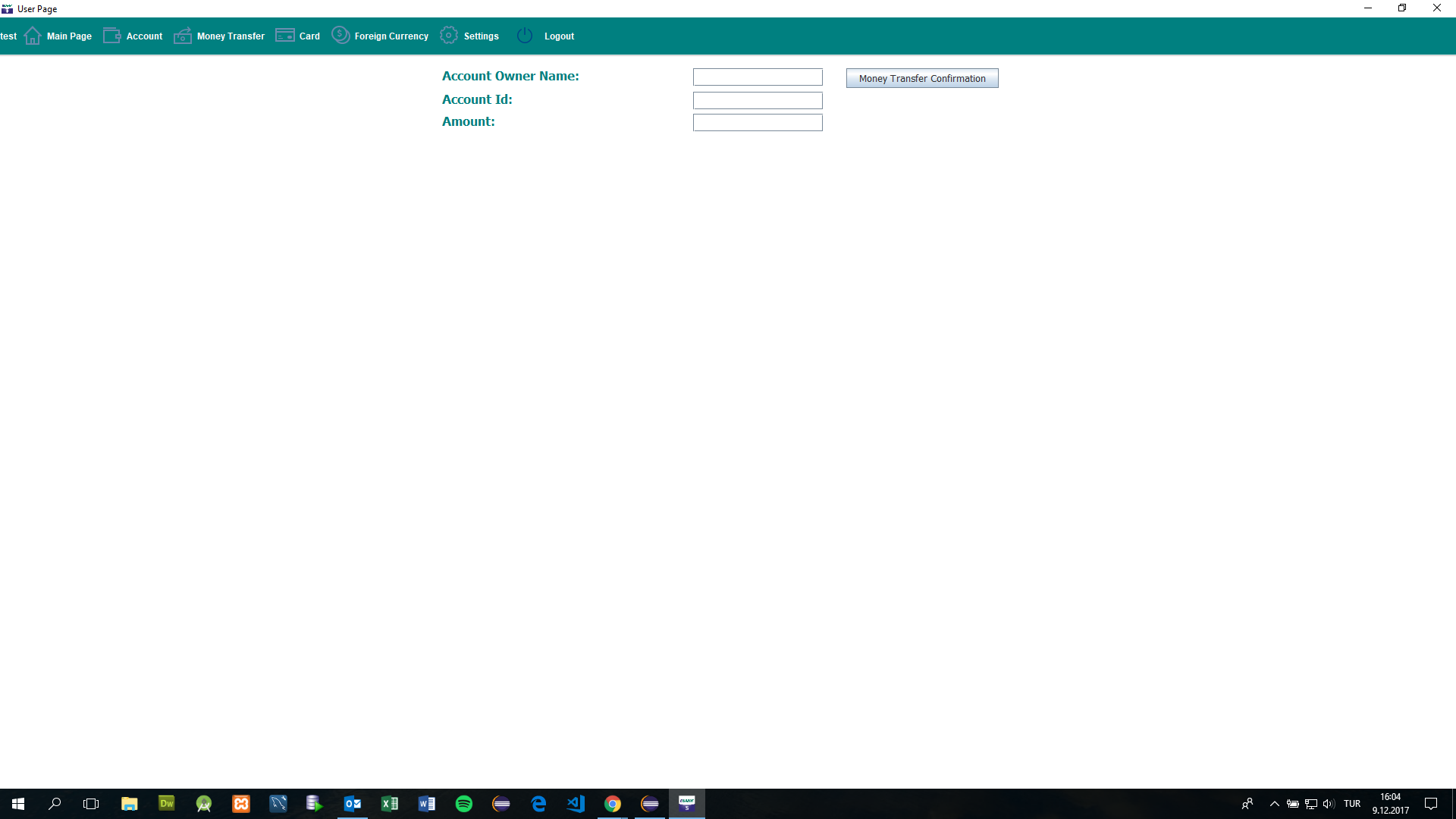Screen dimensions: 1456x819
Task: Select the Account icon in toolbar
Action: (x=111, y=35)
